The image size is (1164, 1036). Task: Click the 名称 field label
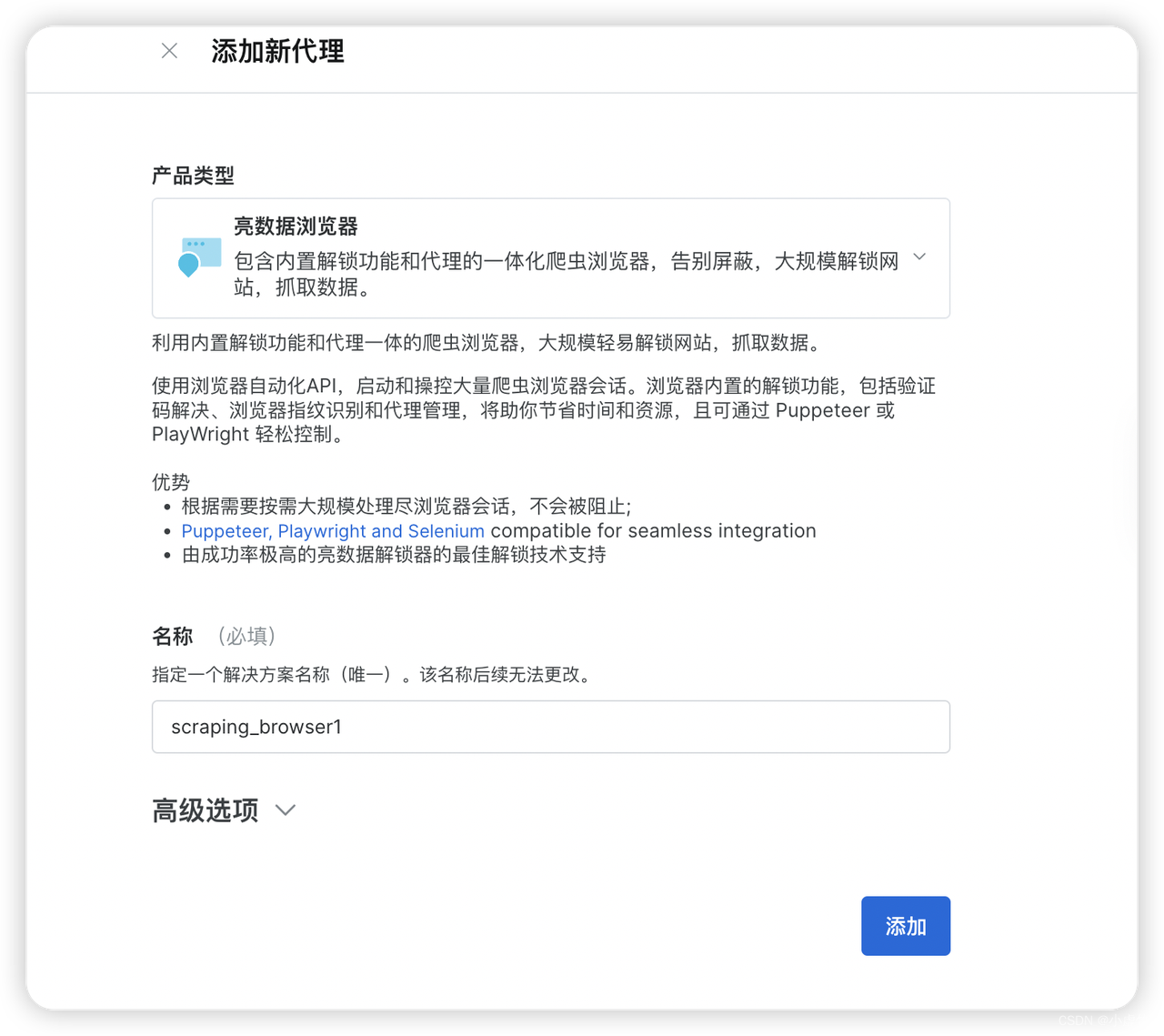coord(173,637)
